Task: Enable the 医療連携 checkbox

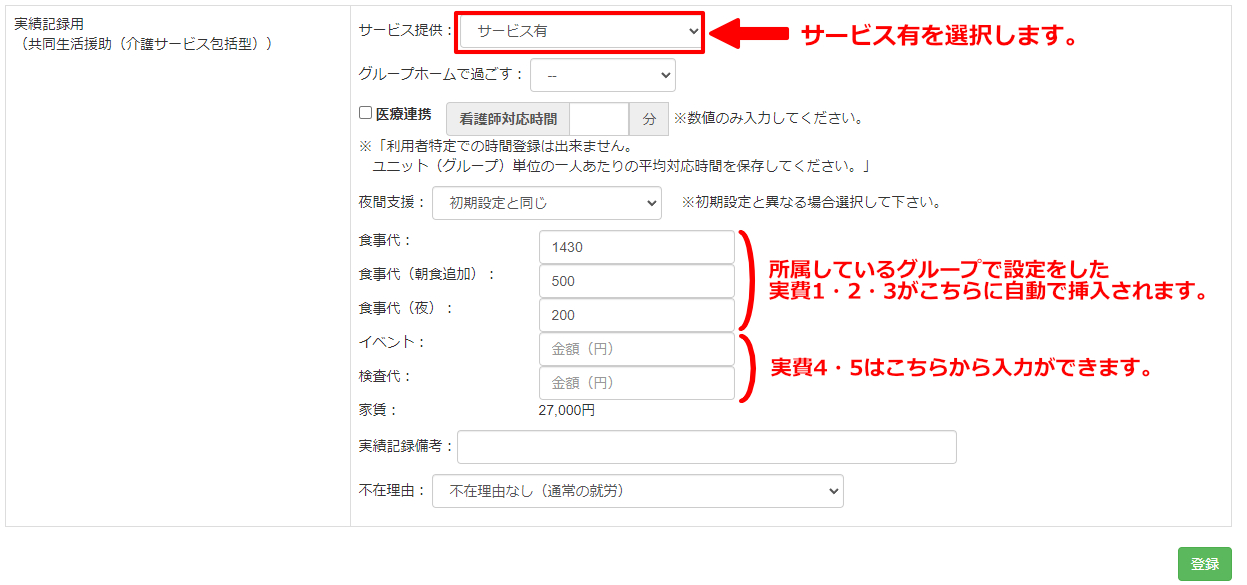Action: pyautogui.click(x=366, y=114)
